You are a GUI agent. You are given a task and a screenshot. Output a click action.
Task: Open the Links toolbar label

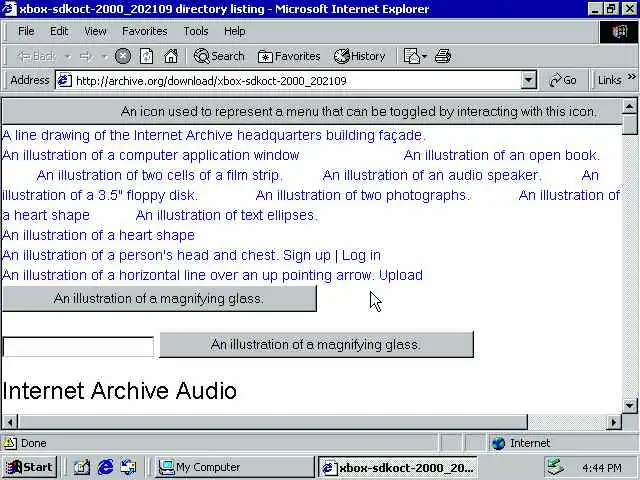609,80
